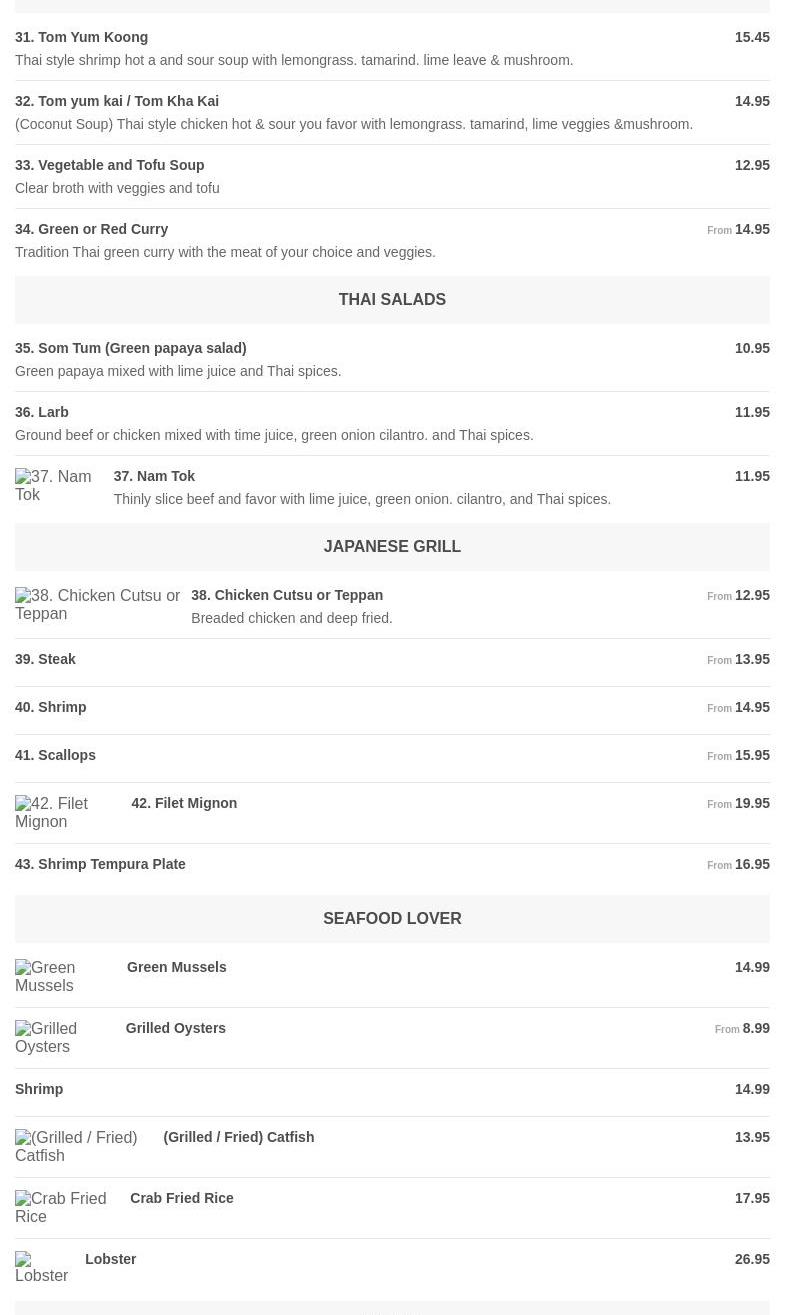
Task: Pick 35. Som Tum green papaya salad
Action: (130, 348)
